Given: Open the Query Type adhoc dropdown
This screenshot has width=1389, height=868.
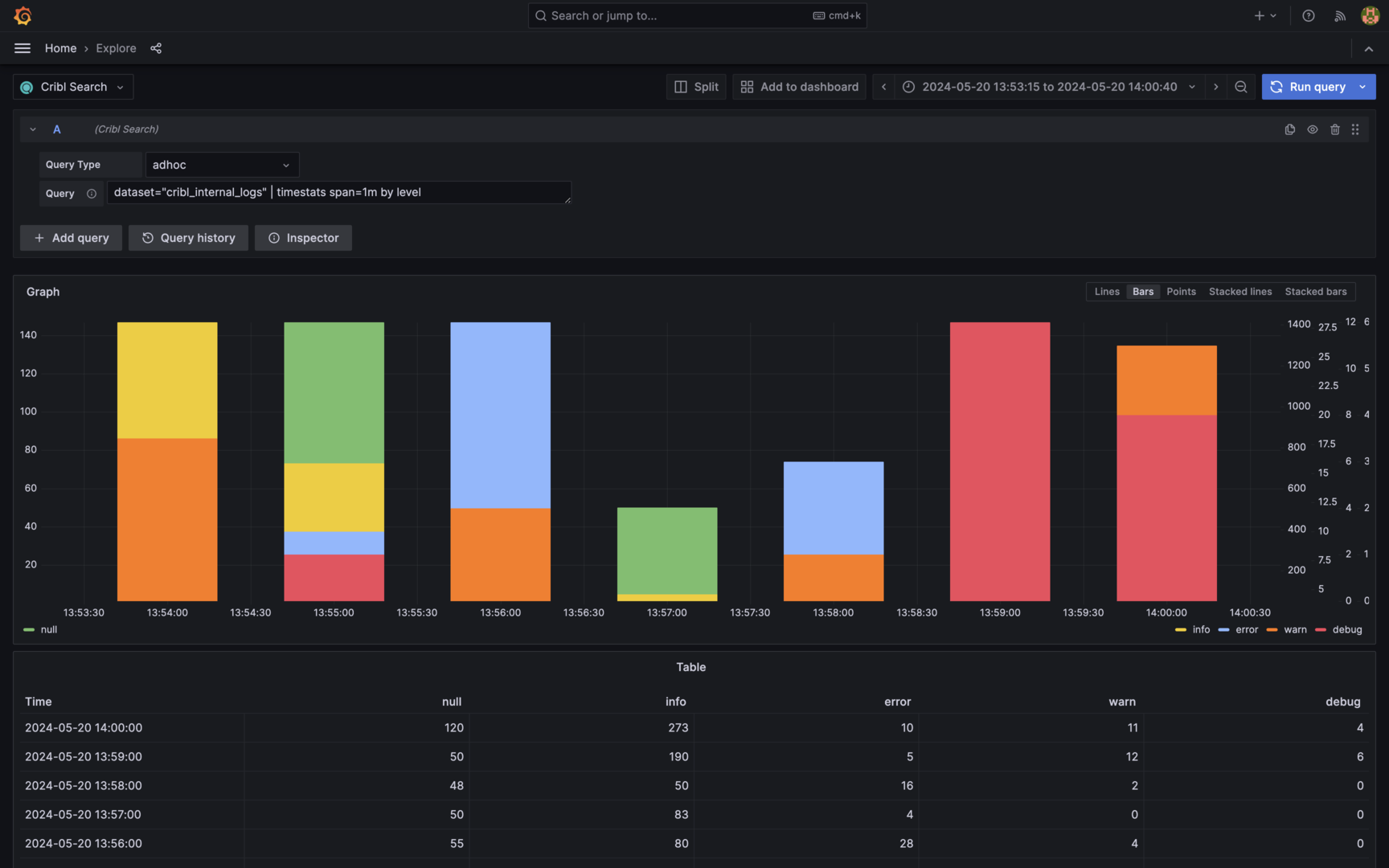Looking at the screenshot, I should (x=222, y=164).
